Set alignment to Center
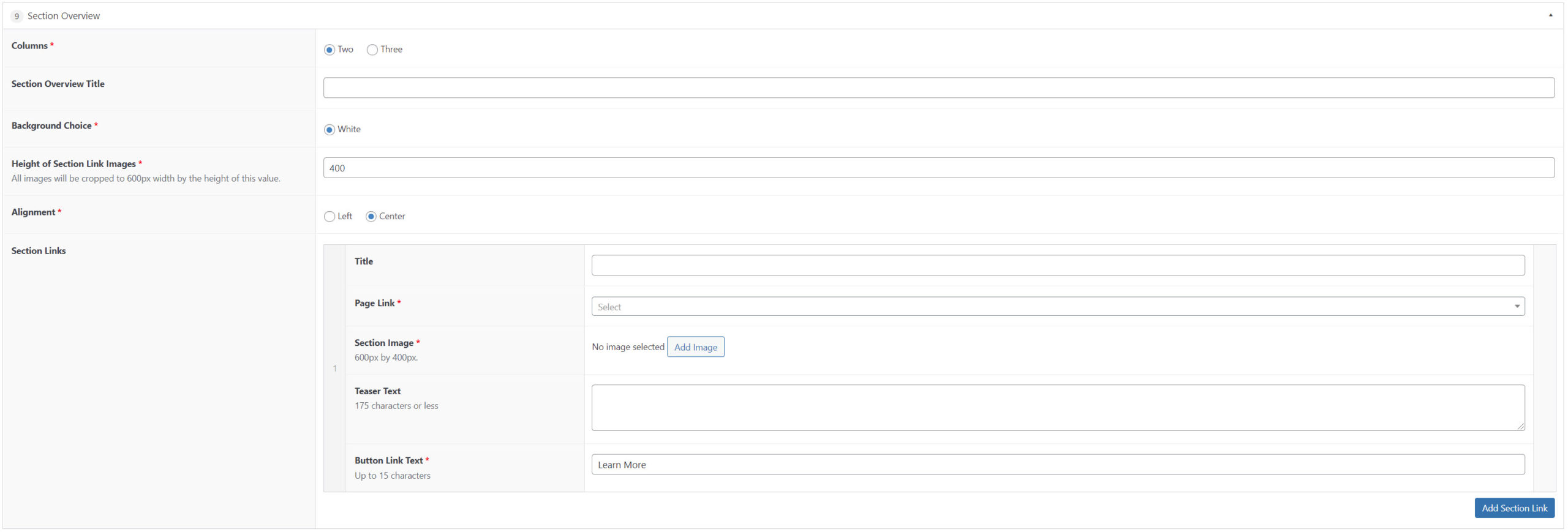This screenshot has width=1568, height=532. point(371,217)
